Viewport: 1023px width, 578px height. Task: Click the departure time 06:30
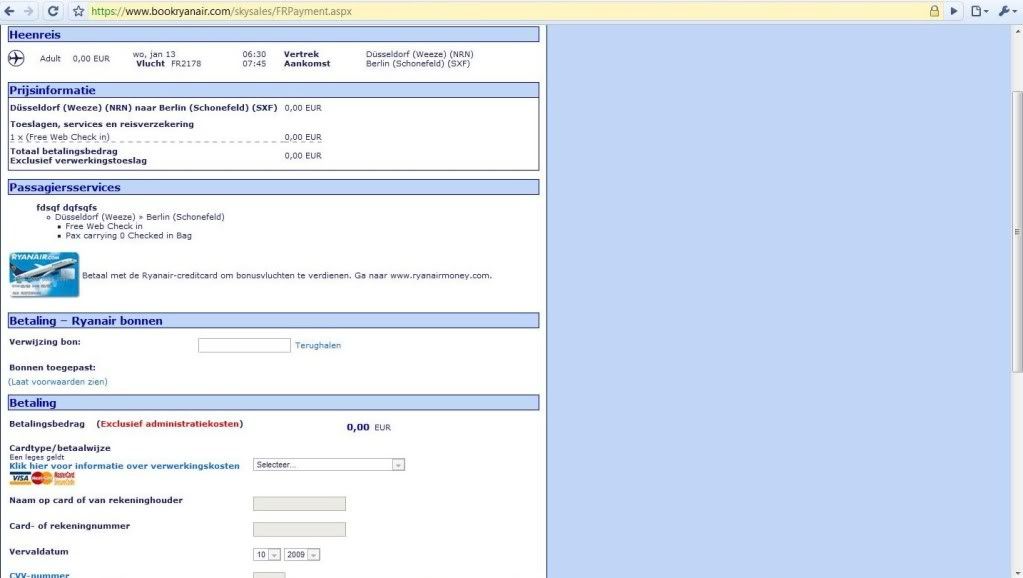254,54
